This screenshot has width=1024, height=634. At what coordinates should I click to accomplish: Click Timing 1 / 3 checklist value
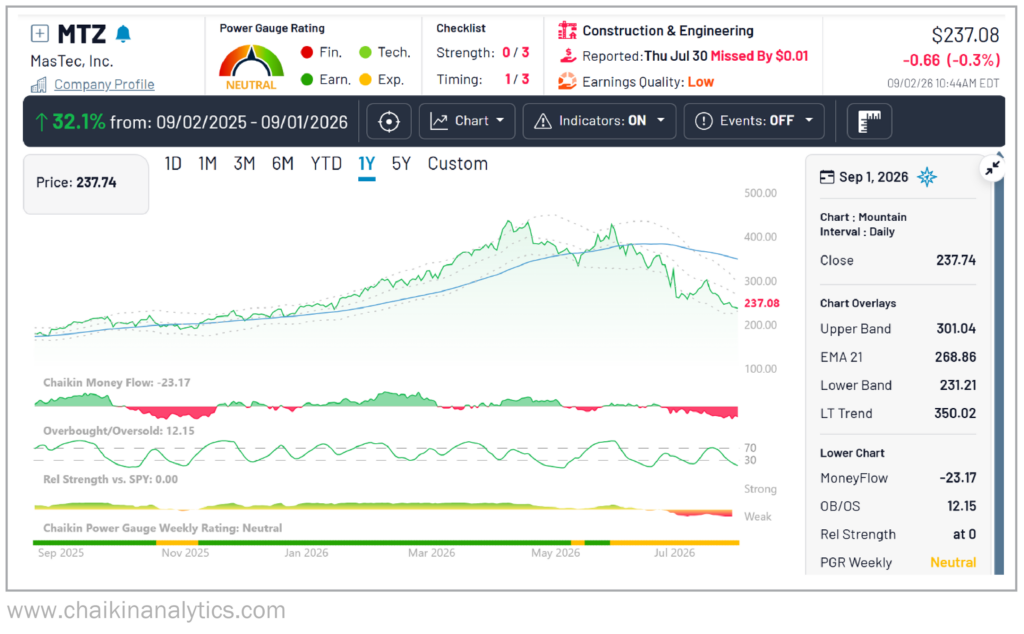[517, 79]
